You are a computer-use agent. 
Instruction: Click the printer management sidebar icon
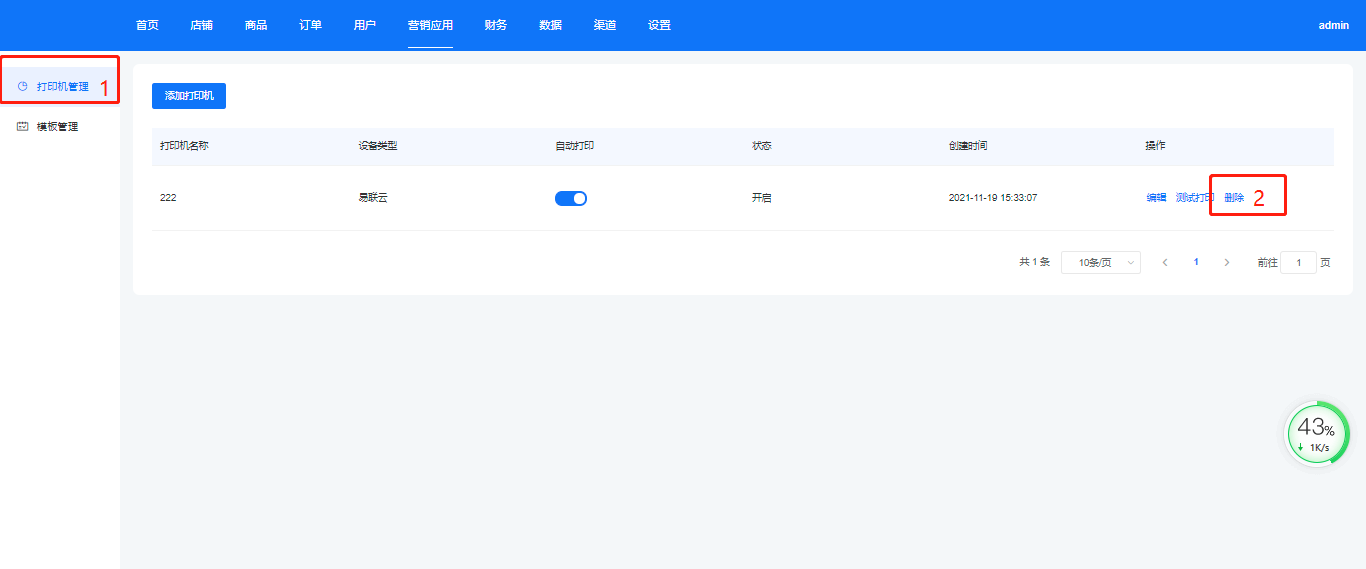point(23,87)
